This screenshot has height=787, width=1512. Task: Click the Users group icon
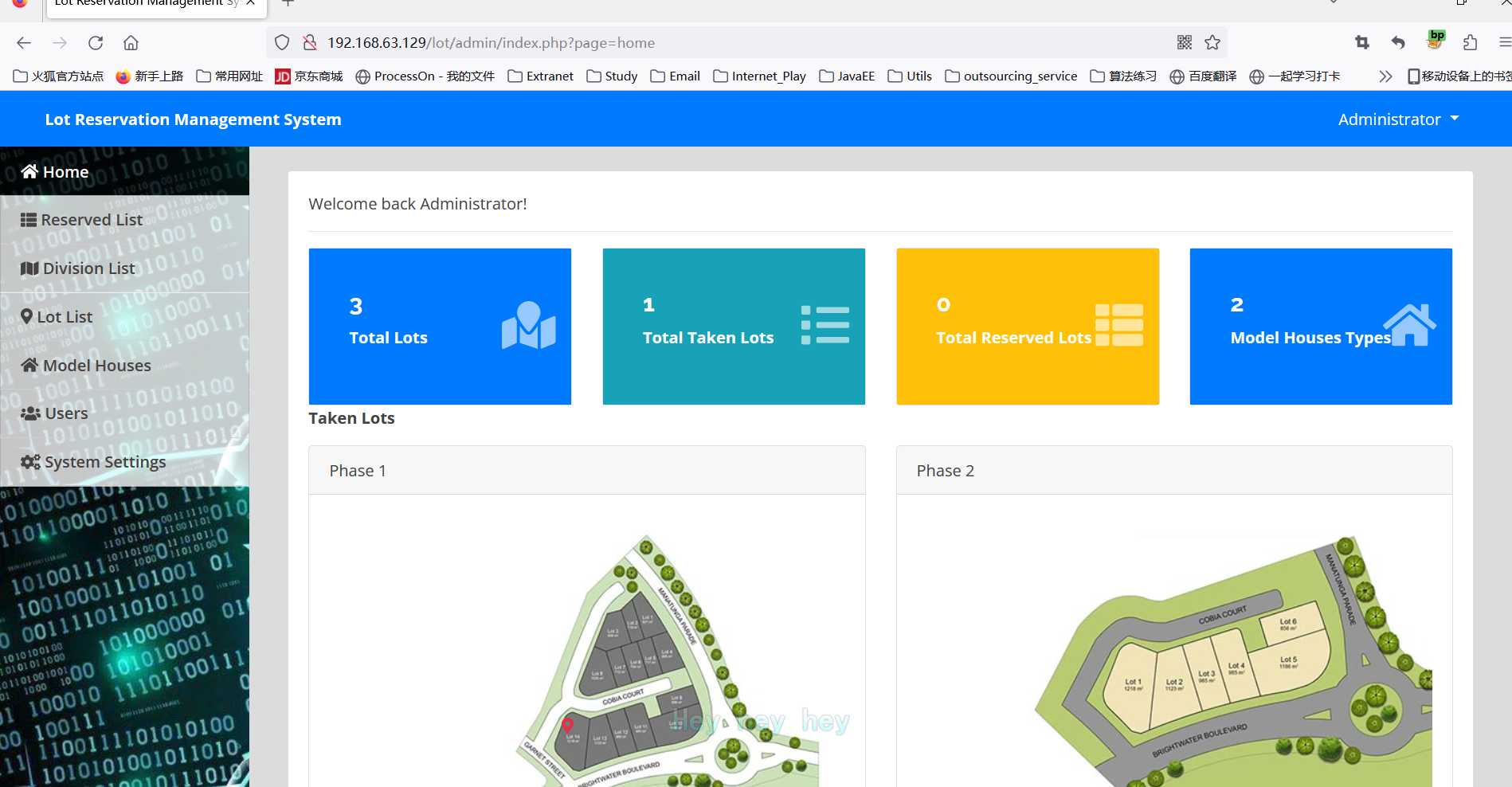(30, 413)
